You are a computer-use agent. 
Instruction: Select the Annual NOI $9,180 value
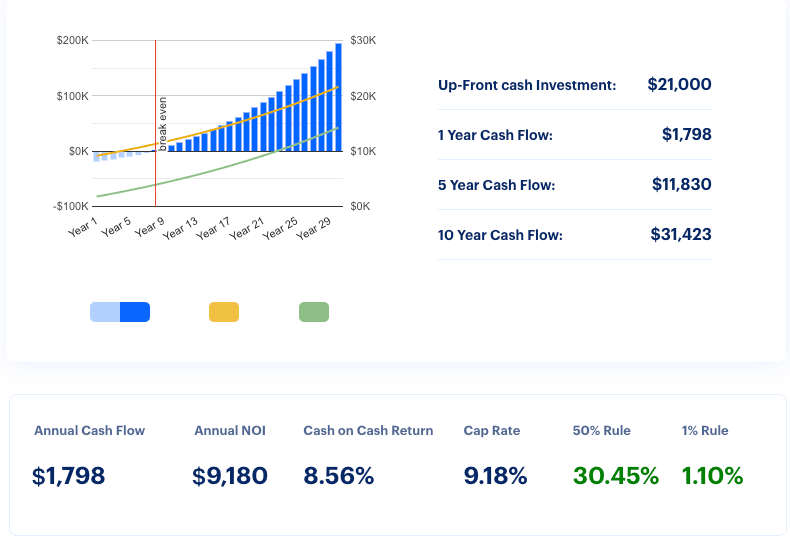click(230, 476)
